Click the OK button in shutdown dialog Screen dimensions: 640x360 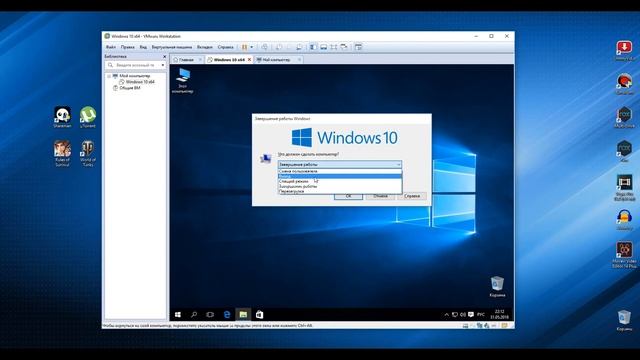coord(348,196)
